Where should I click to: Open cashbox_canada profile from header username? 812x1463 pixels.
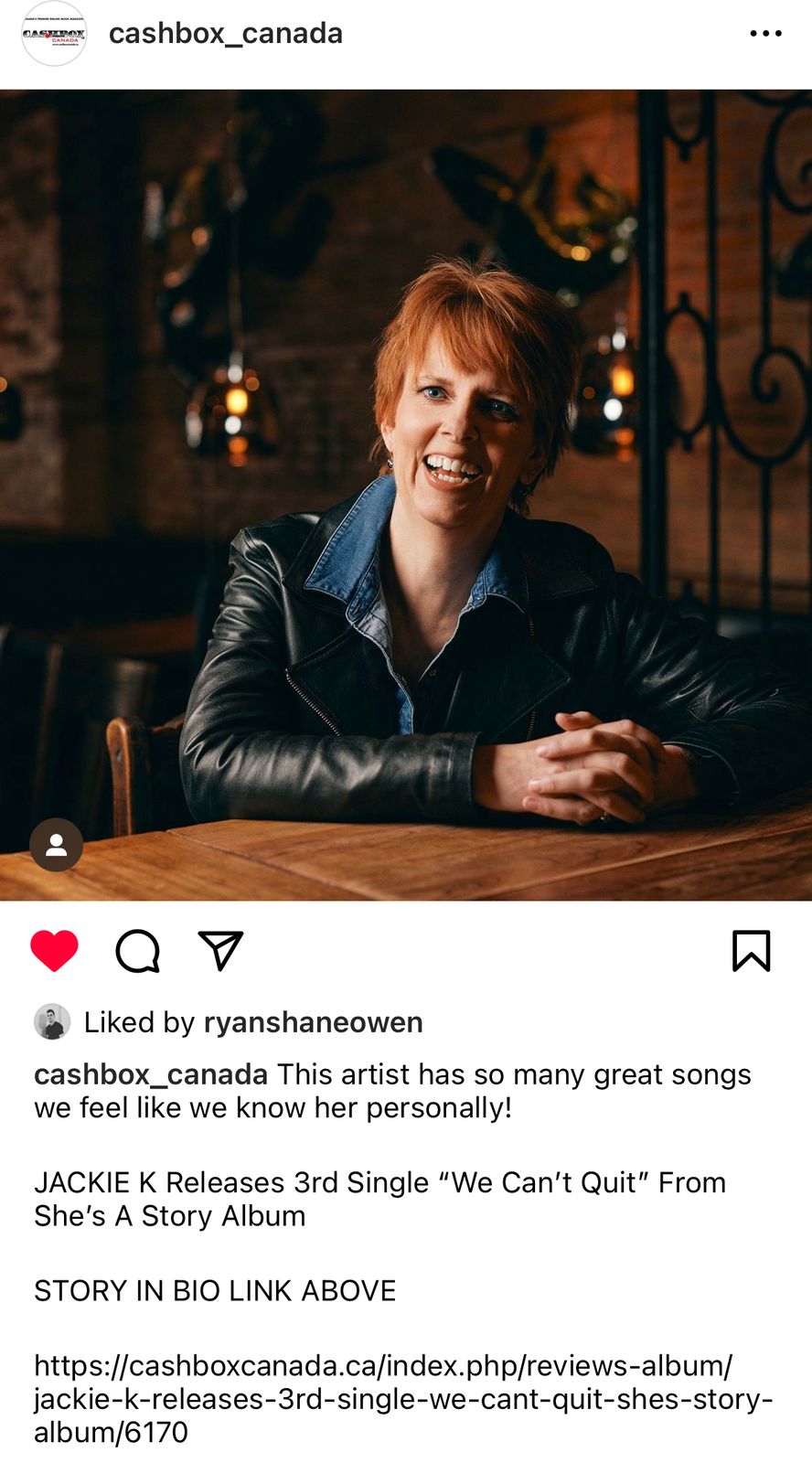point(226,34)
